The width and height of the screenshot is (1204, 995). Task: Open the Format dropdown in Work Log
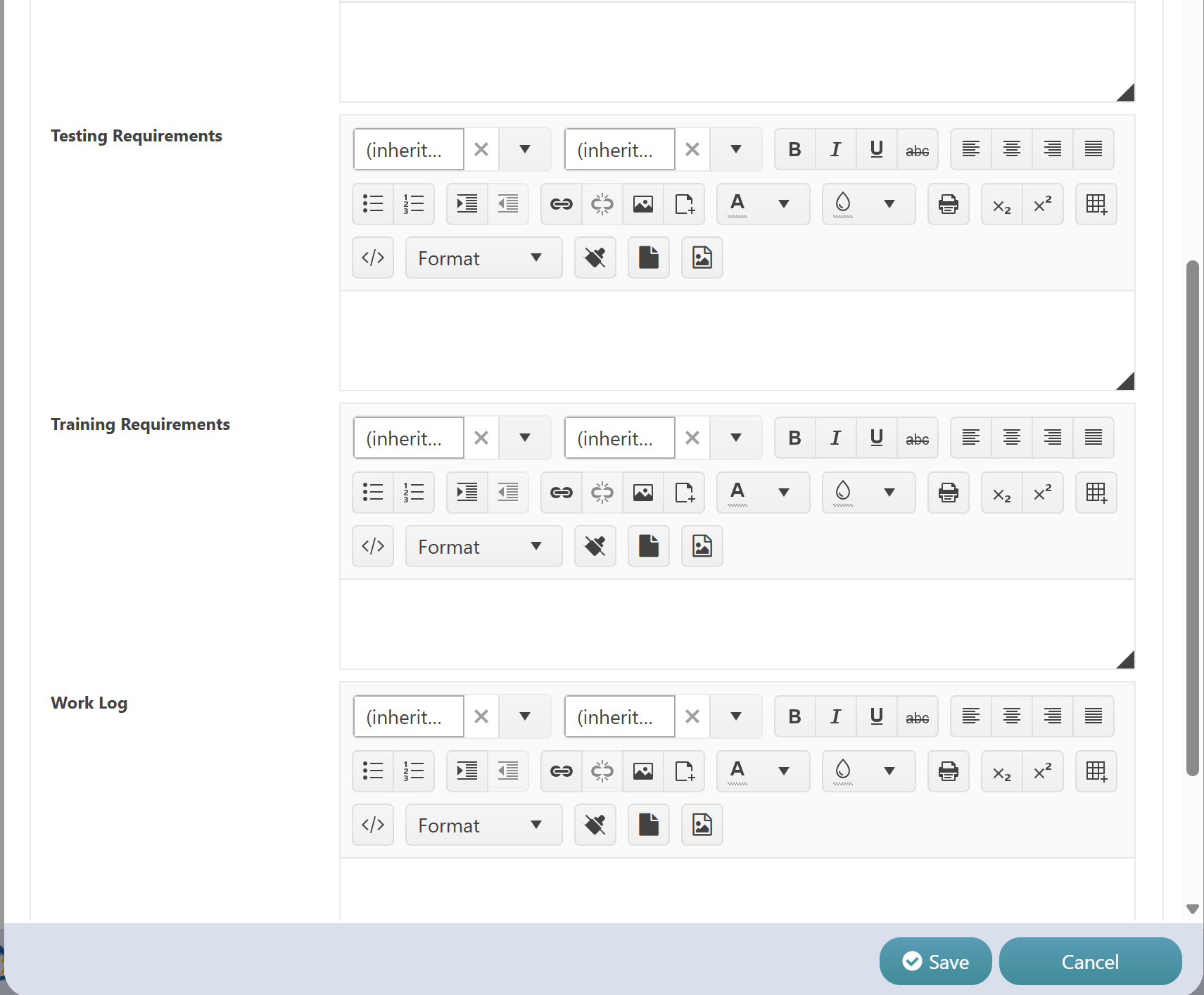click(x=483, y=825)
